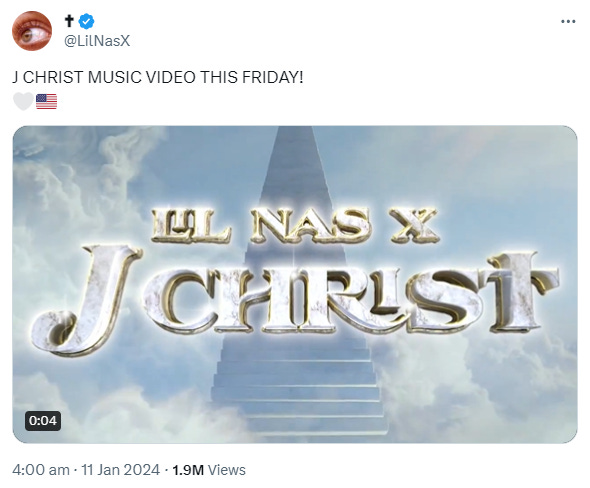Click the blue verified checkmark badge
The height and width of the screenshot is (488, 590).
tap(86, 21)
